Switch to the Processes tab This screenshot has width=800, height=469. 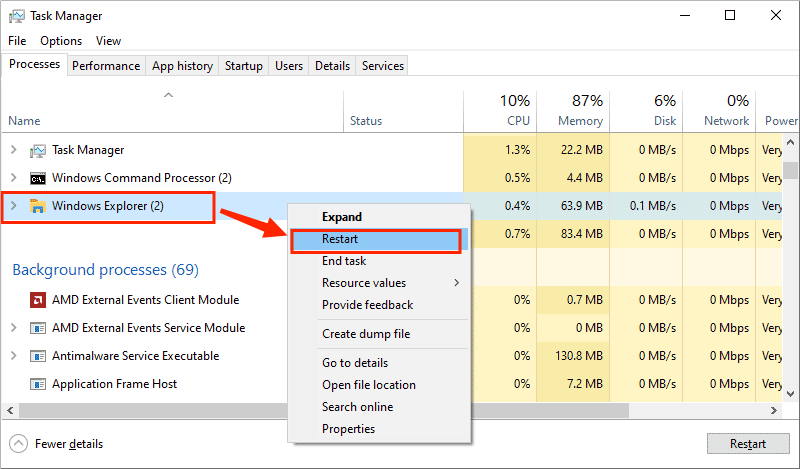[34, 64]
